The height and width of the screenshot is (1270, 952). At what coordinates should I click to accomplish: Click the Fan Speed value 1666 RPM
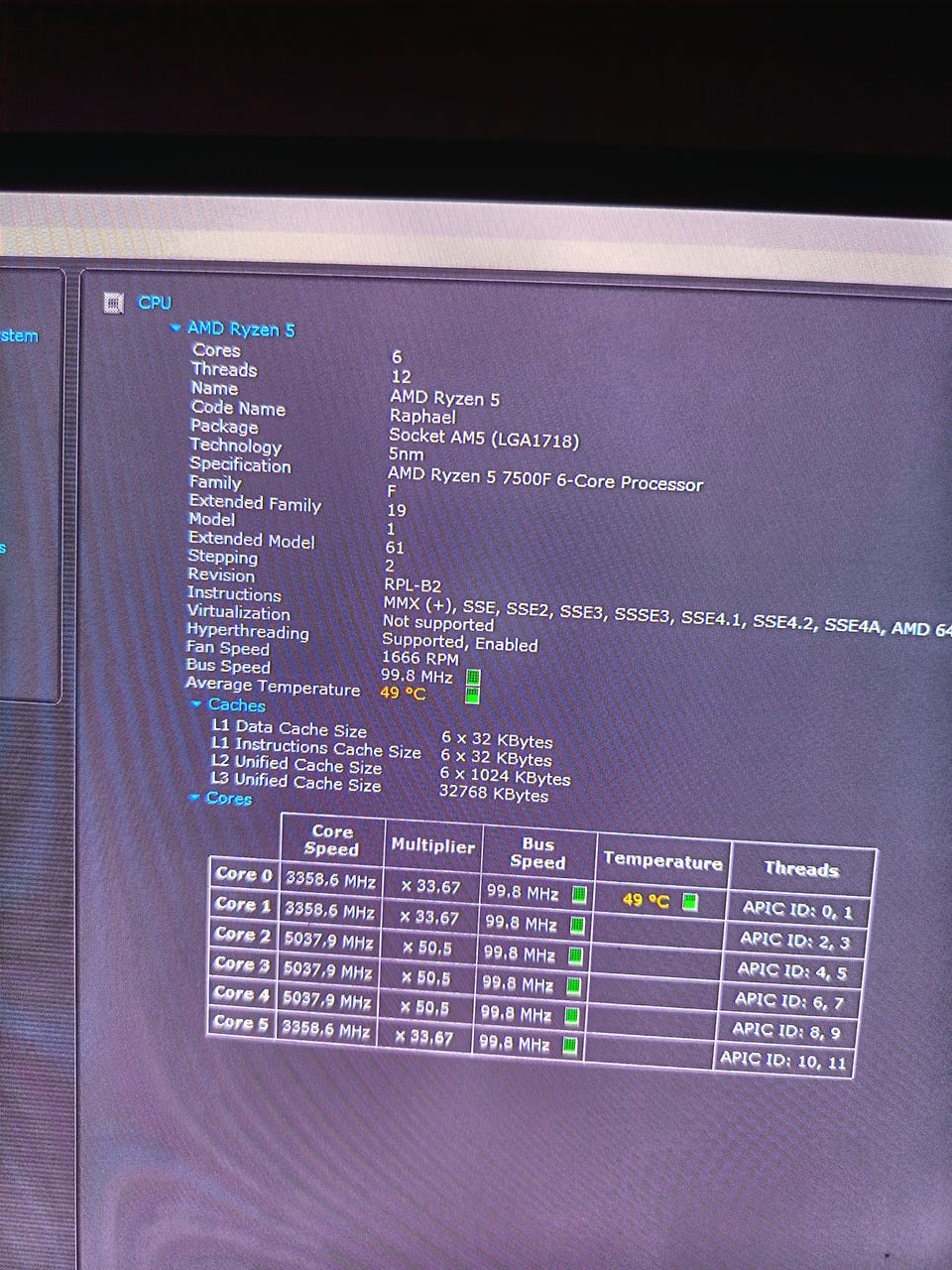[x=420, y=658]
